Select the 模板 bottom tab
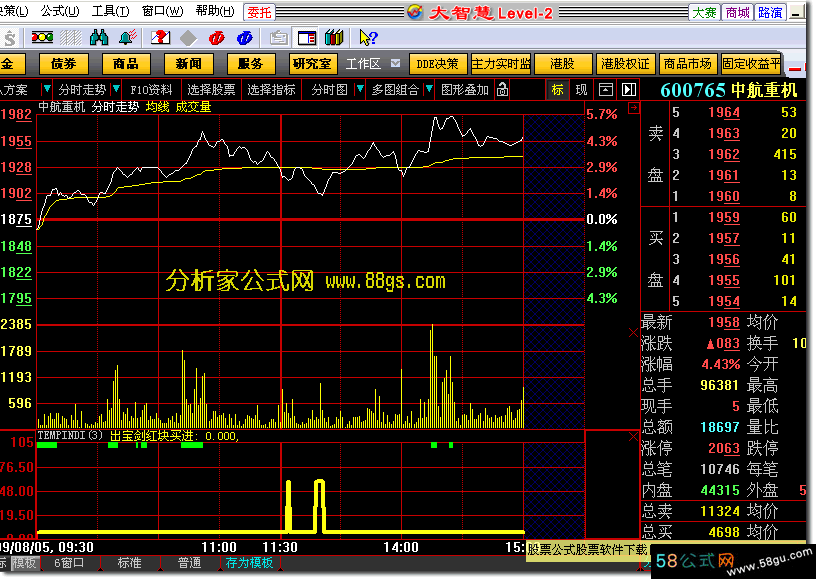Image resolution: width=816 pixels, height=579 pixels. tap(24, 563)
